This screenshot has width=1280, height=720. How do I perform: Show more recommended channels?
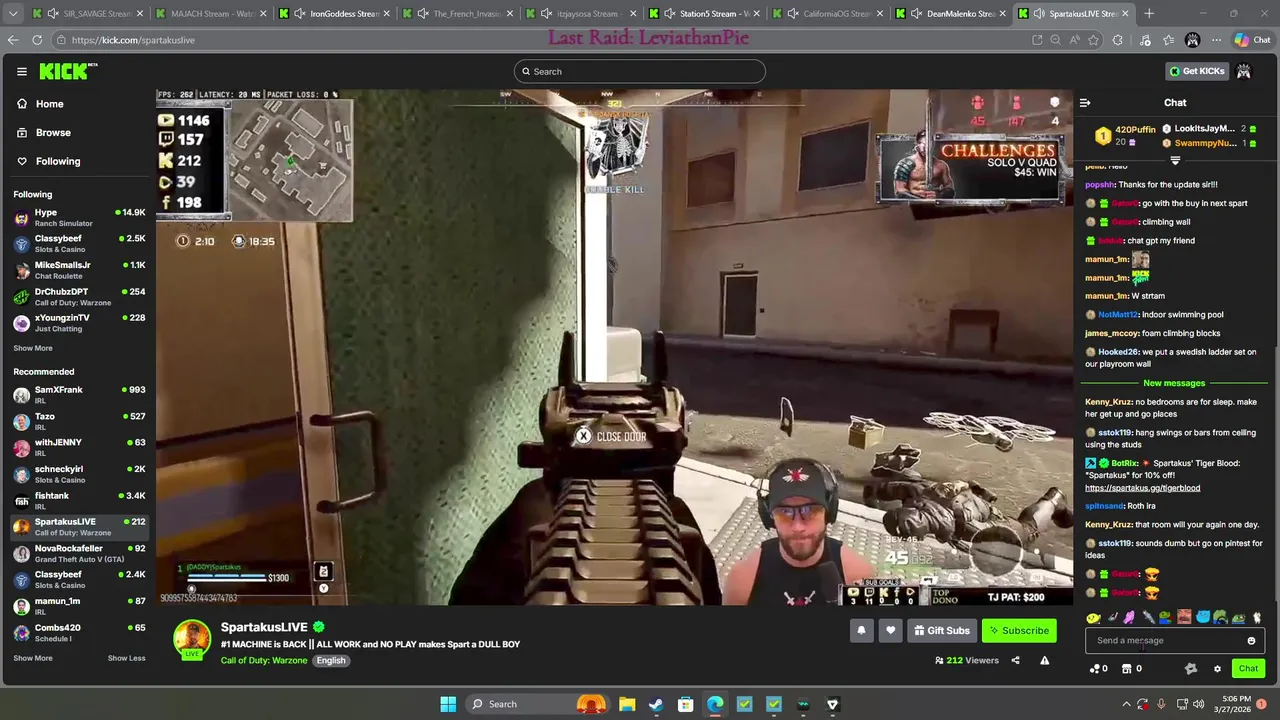pyautogui.click(x=33, y=658)
